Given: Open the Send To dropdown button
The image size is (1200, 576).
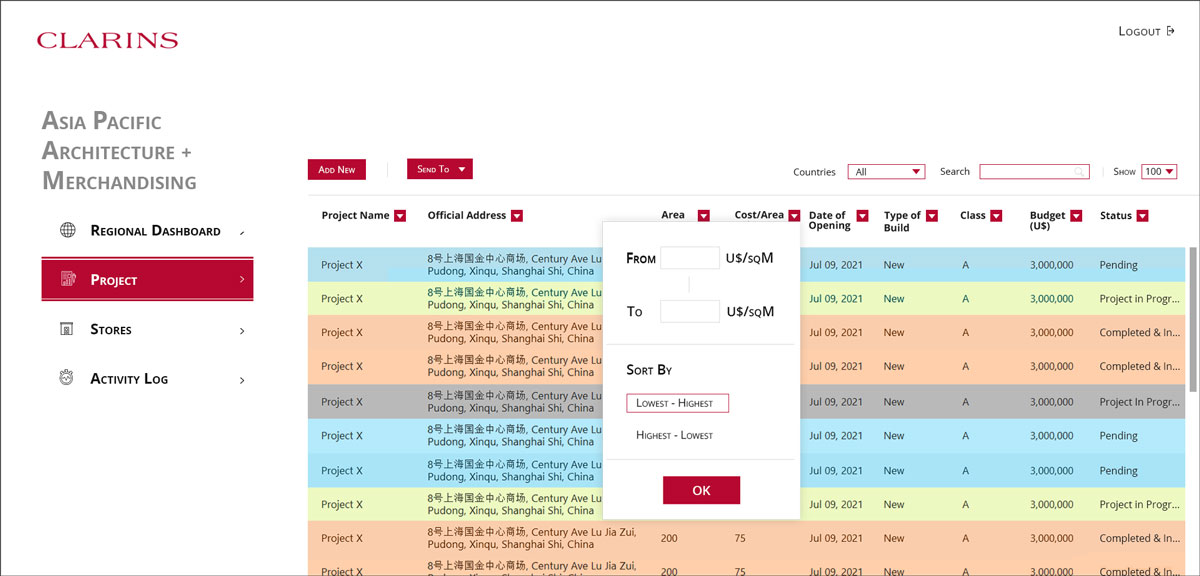Looking at the screenshot, I should (439, 169).
